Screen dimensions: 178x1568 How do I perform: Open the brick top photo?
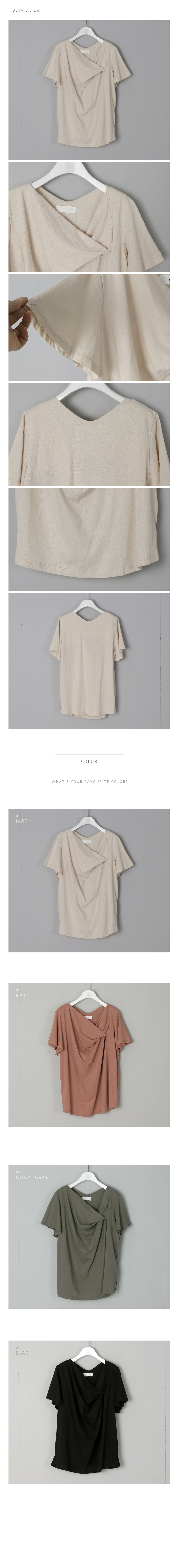89,1054
